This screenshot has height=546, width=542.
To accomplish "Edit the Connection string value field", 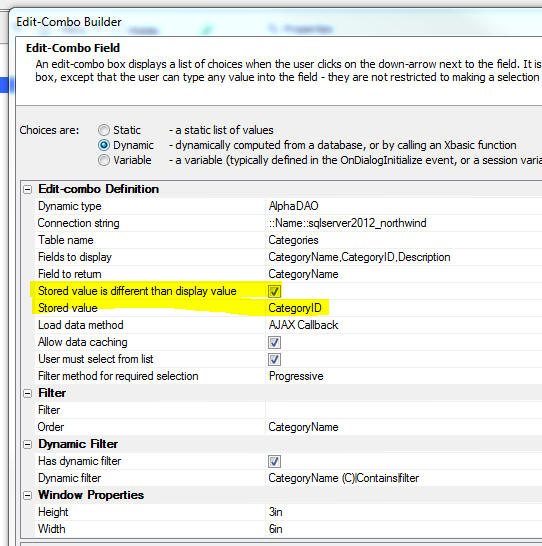I will [404, 223].
